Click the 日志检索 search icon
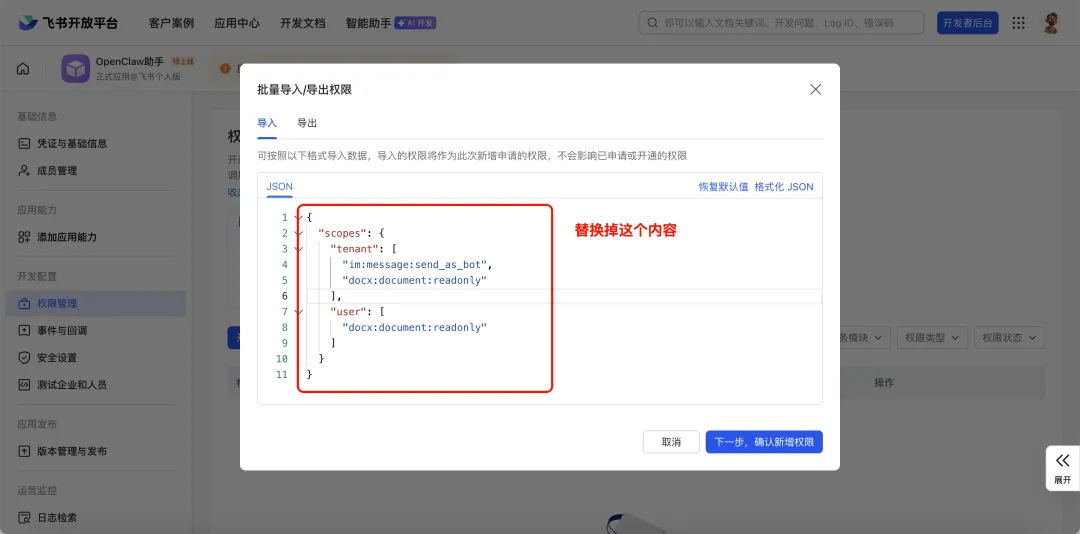1080x534 pixels. coord(24,517)
